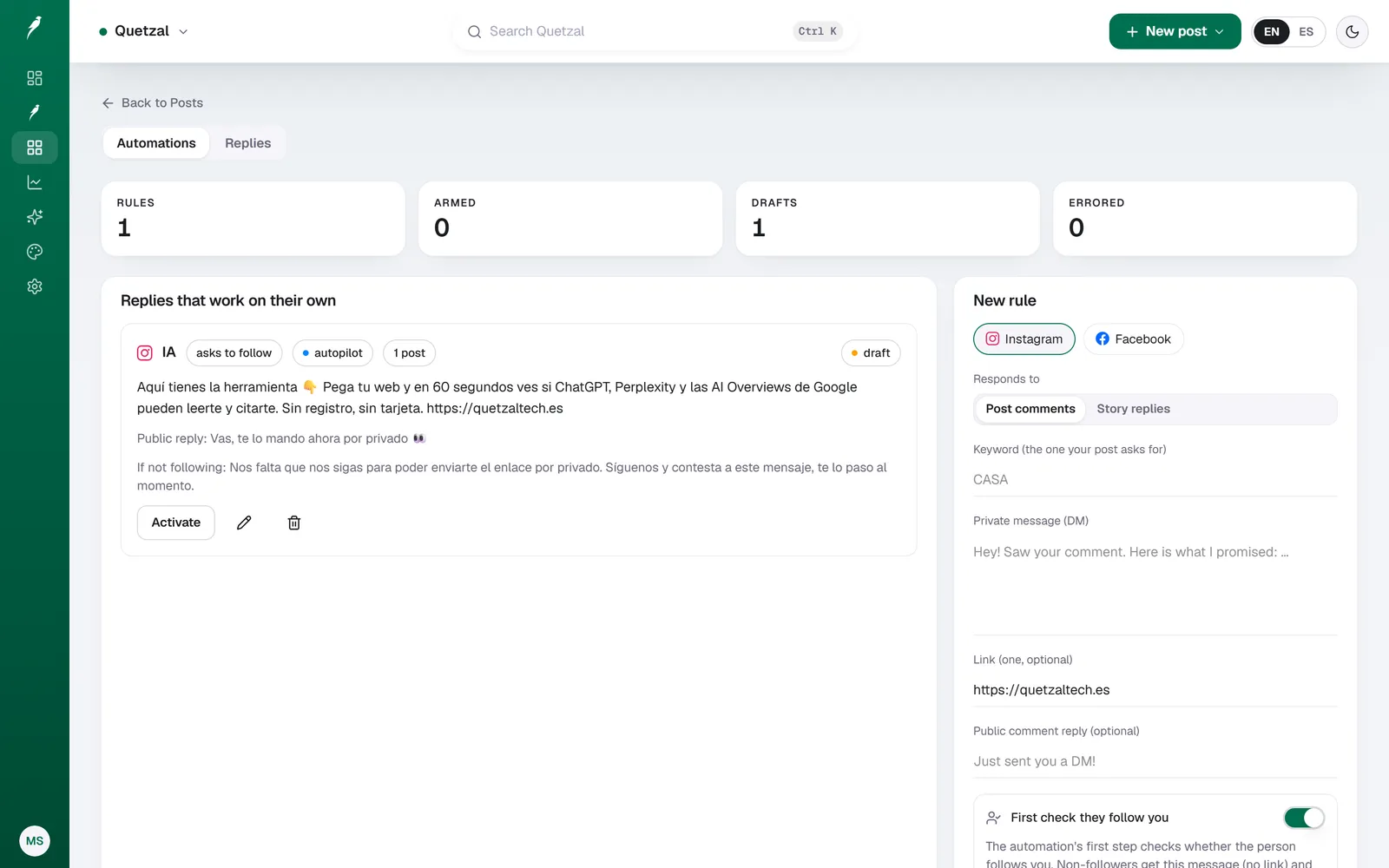Click the Quetzal feather logo

click(34, 28)
